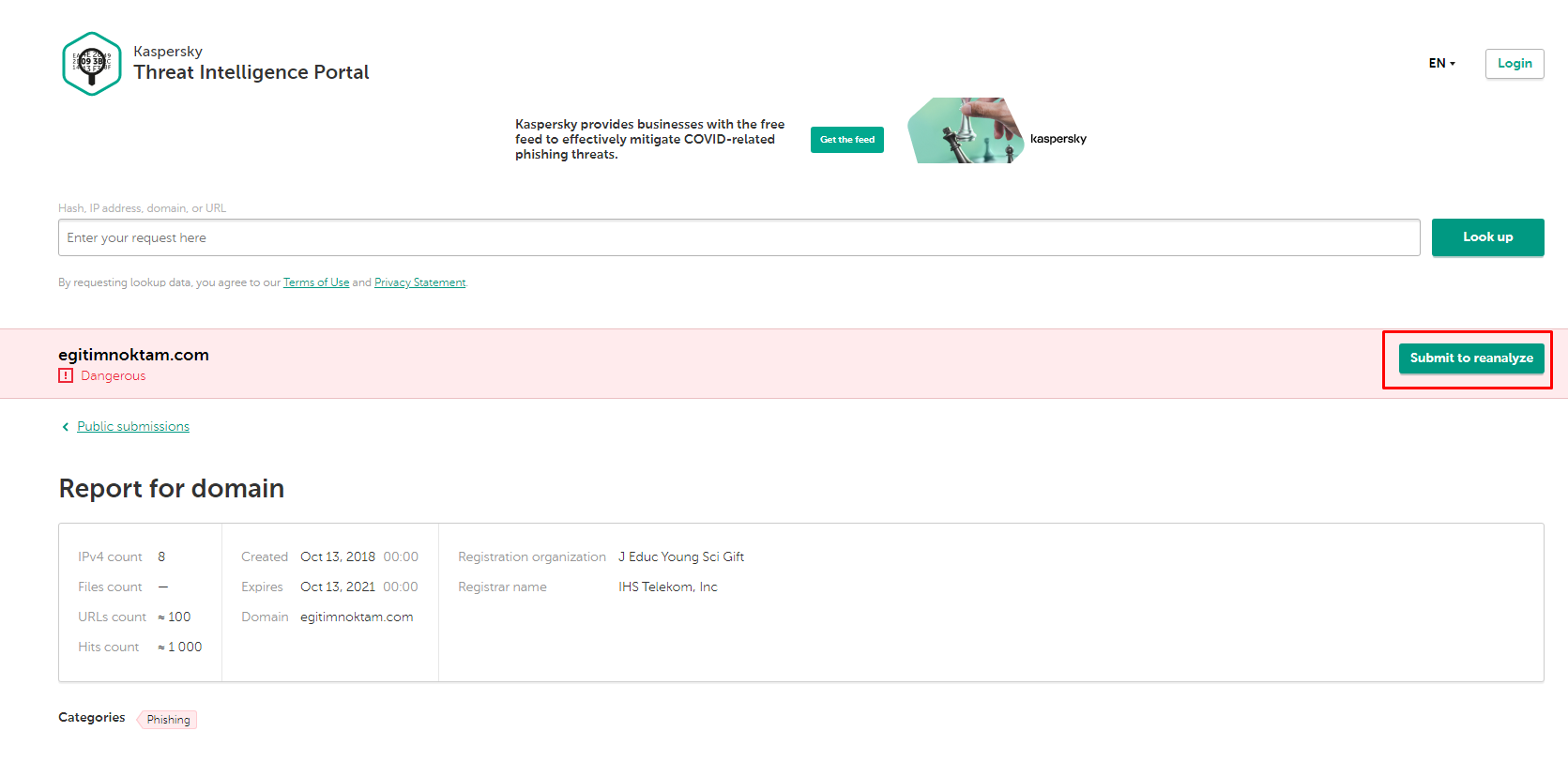
Task: Open the Privacy Statement link
Action: (x=419, y=282)
